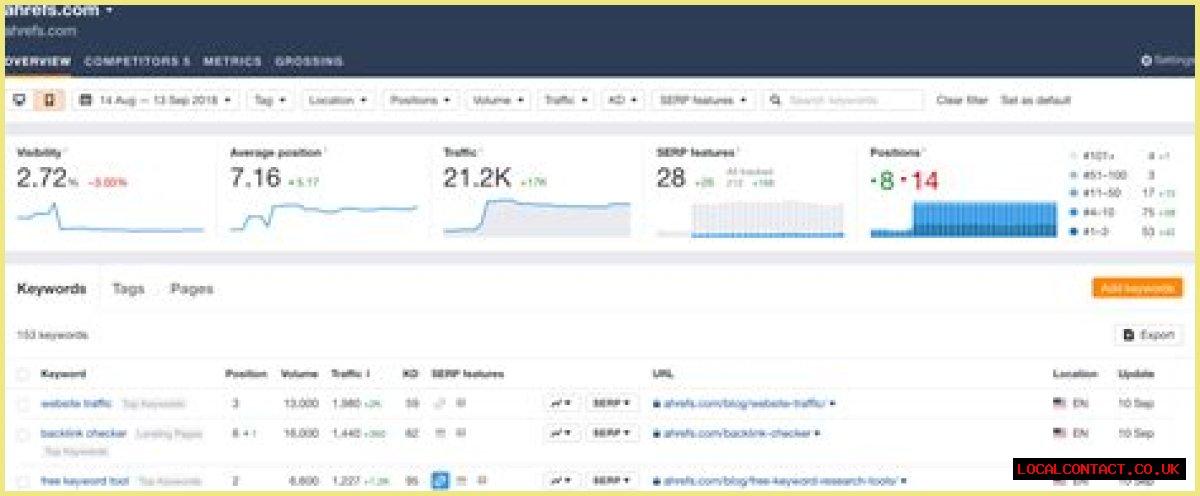The height and width of the screenshot is (496, 1200).
Task: Click US flag in website traffic row
Action: [1060, 404]
